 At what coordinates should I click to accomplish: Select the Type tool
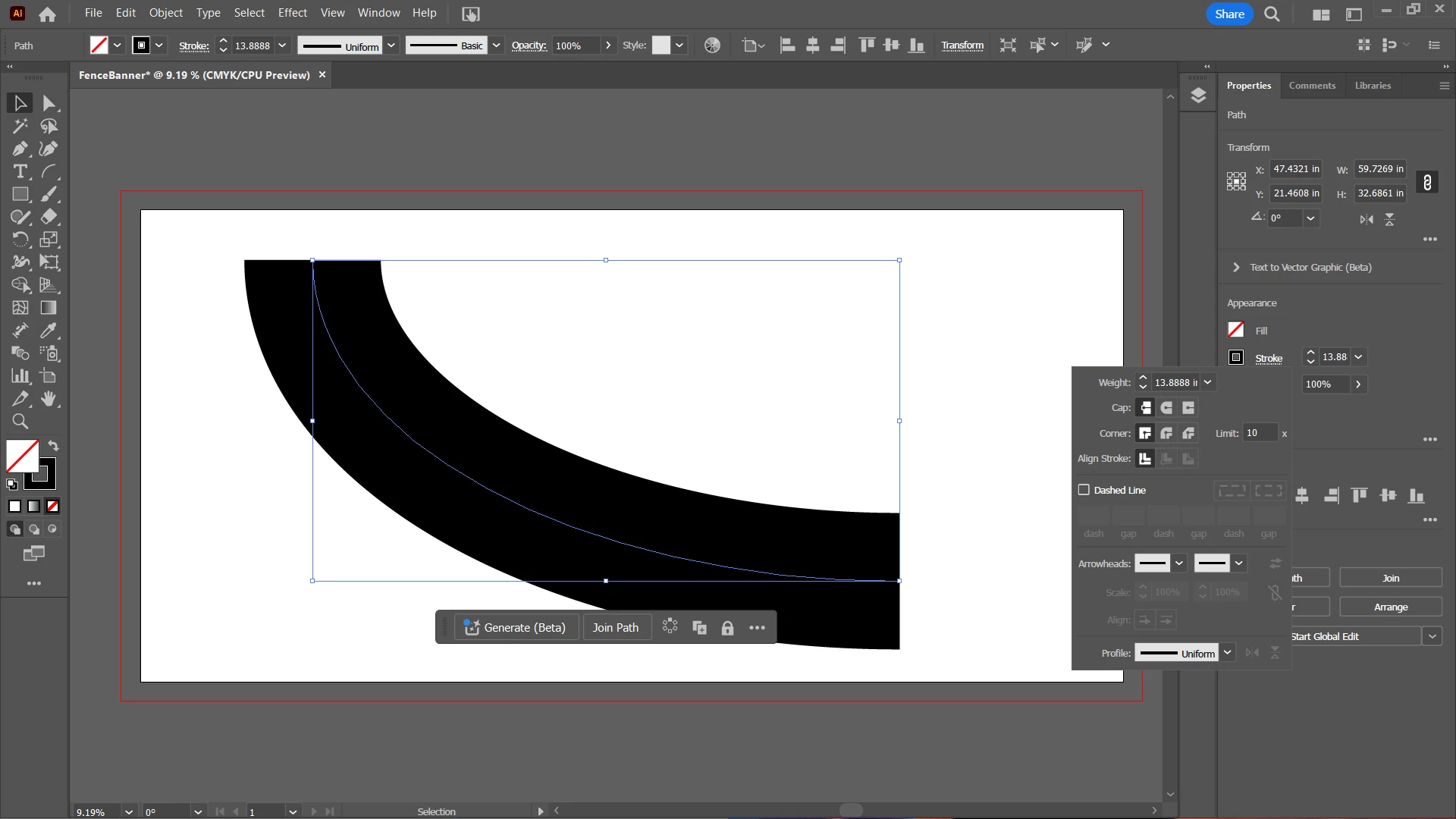point(20,171)
